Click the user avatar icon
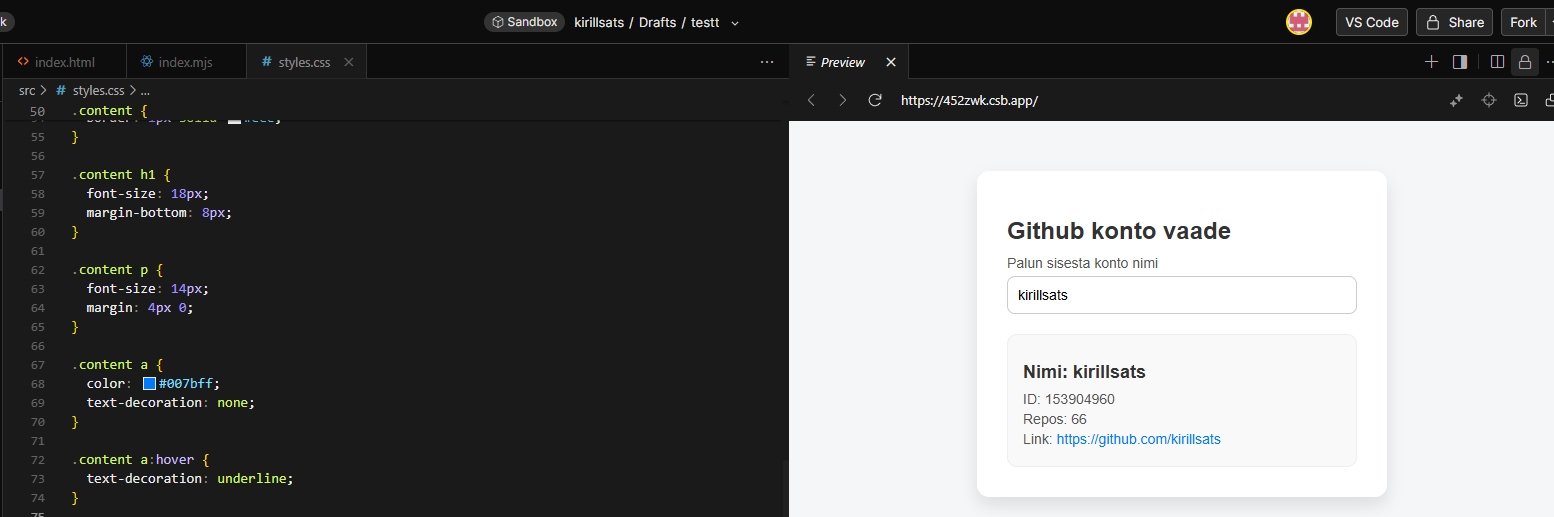Image resolution: width=1554 pixels, height=517 pixels. [1299, 22]
